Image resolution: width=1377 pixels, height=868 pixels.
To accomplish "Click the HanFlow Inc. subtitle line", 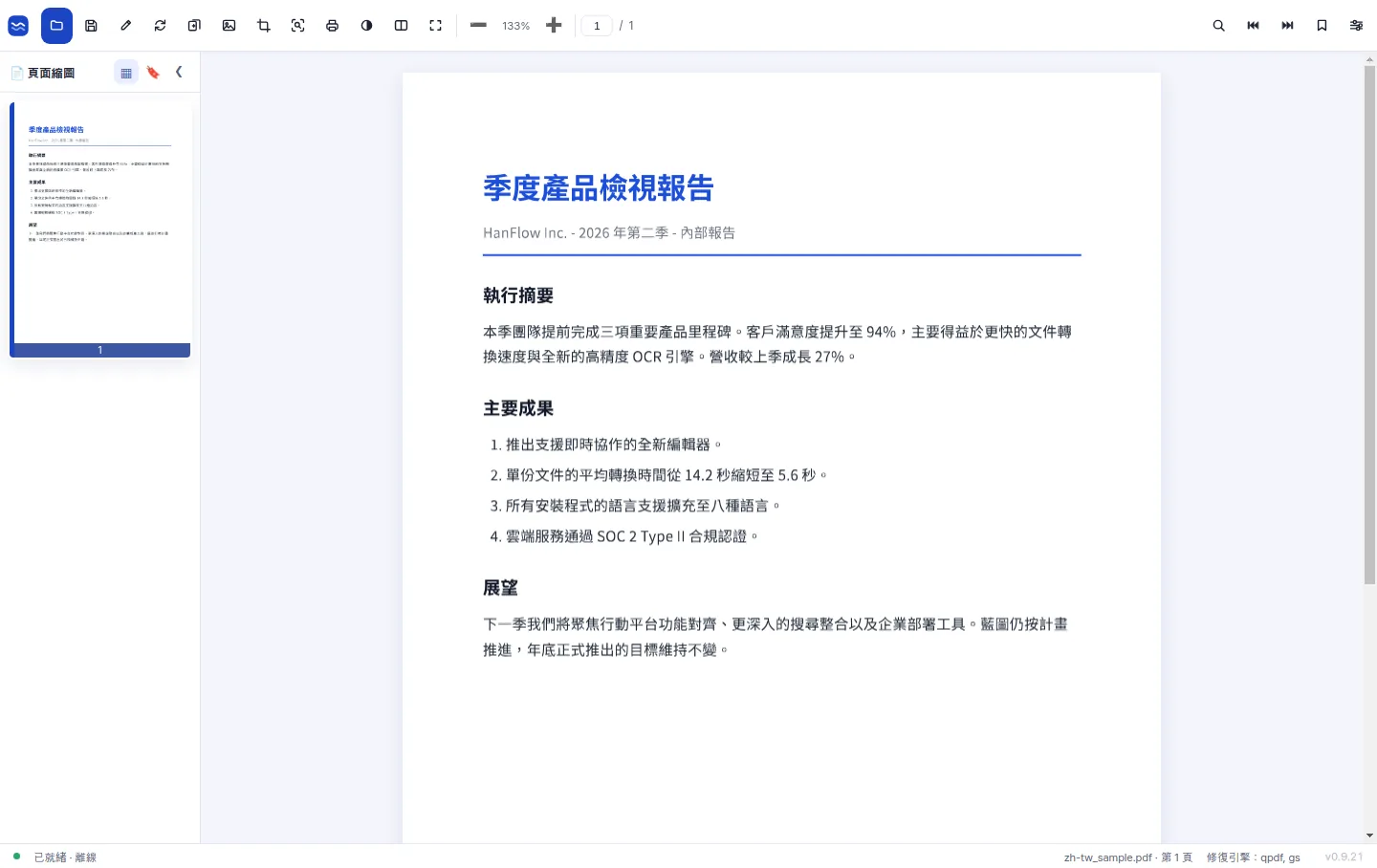I will pyautogui.click(x=609, y=233).
